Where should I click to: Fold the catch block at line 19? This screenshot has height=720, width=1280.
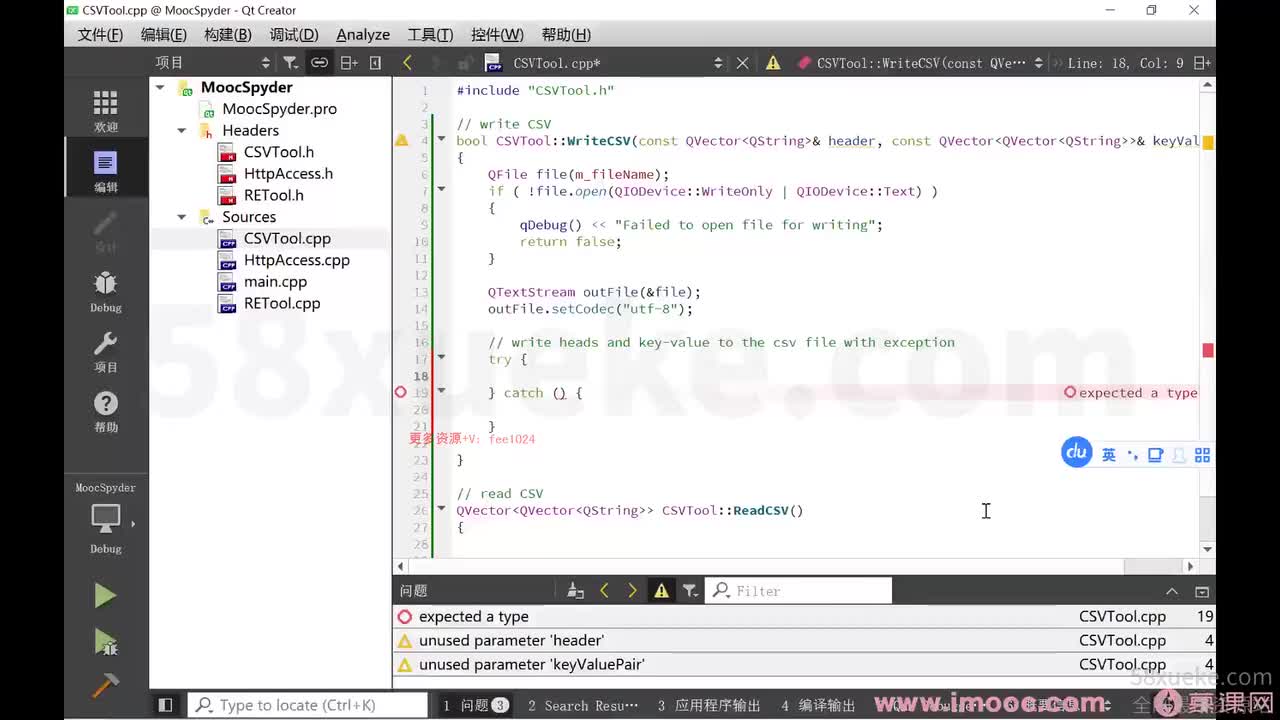tap(441, 391)
